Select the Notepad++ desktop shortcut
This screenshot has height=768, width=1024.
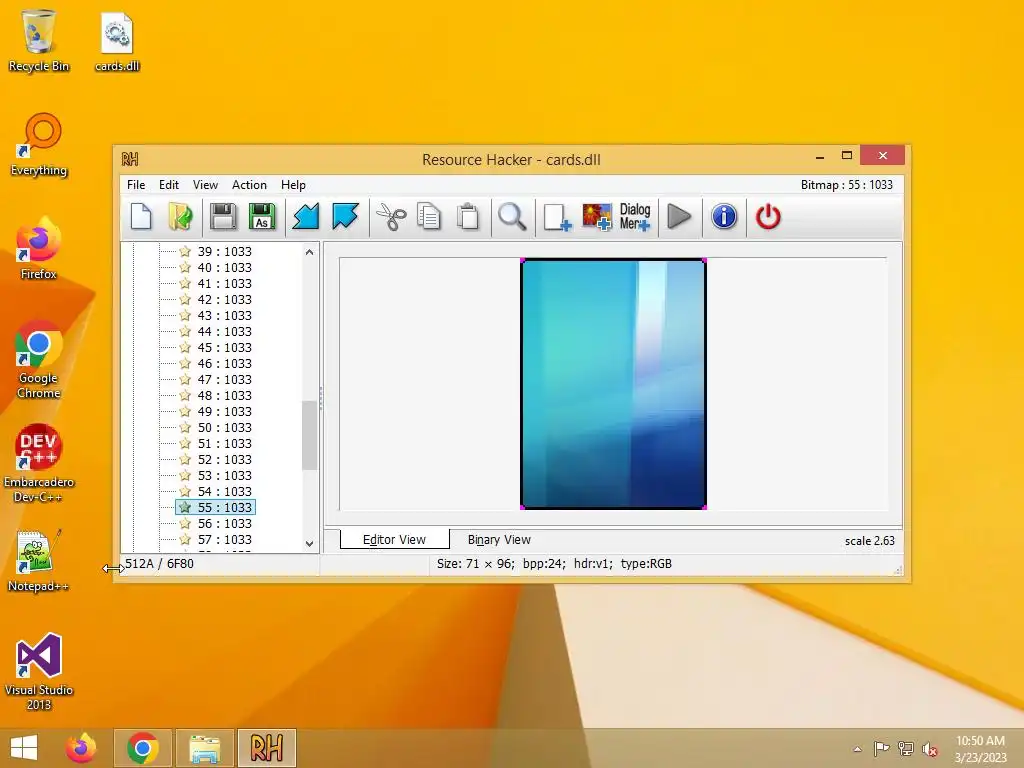click(x=39, y=560)
